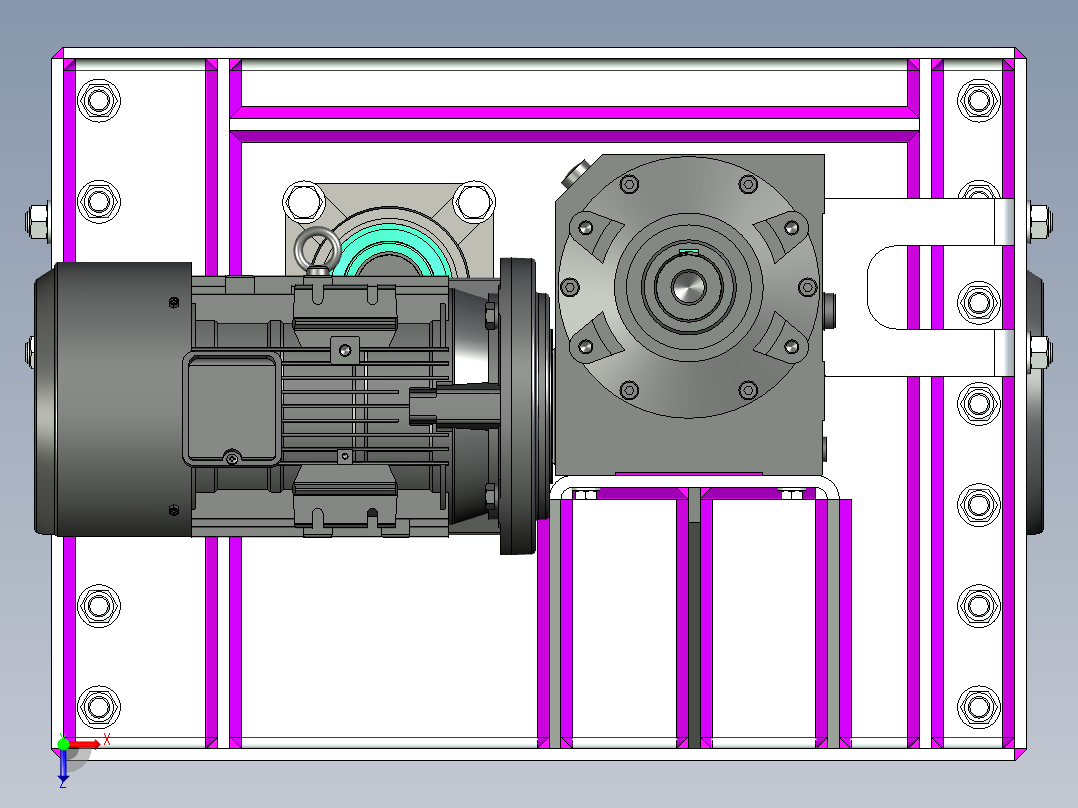
Task: Select bearing housing top-right mounting hole
Action: coord(472,201)
